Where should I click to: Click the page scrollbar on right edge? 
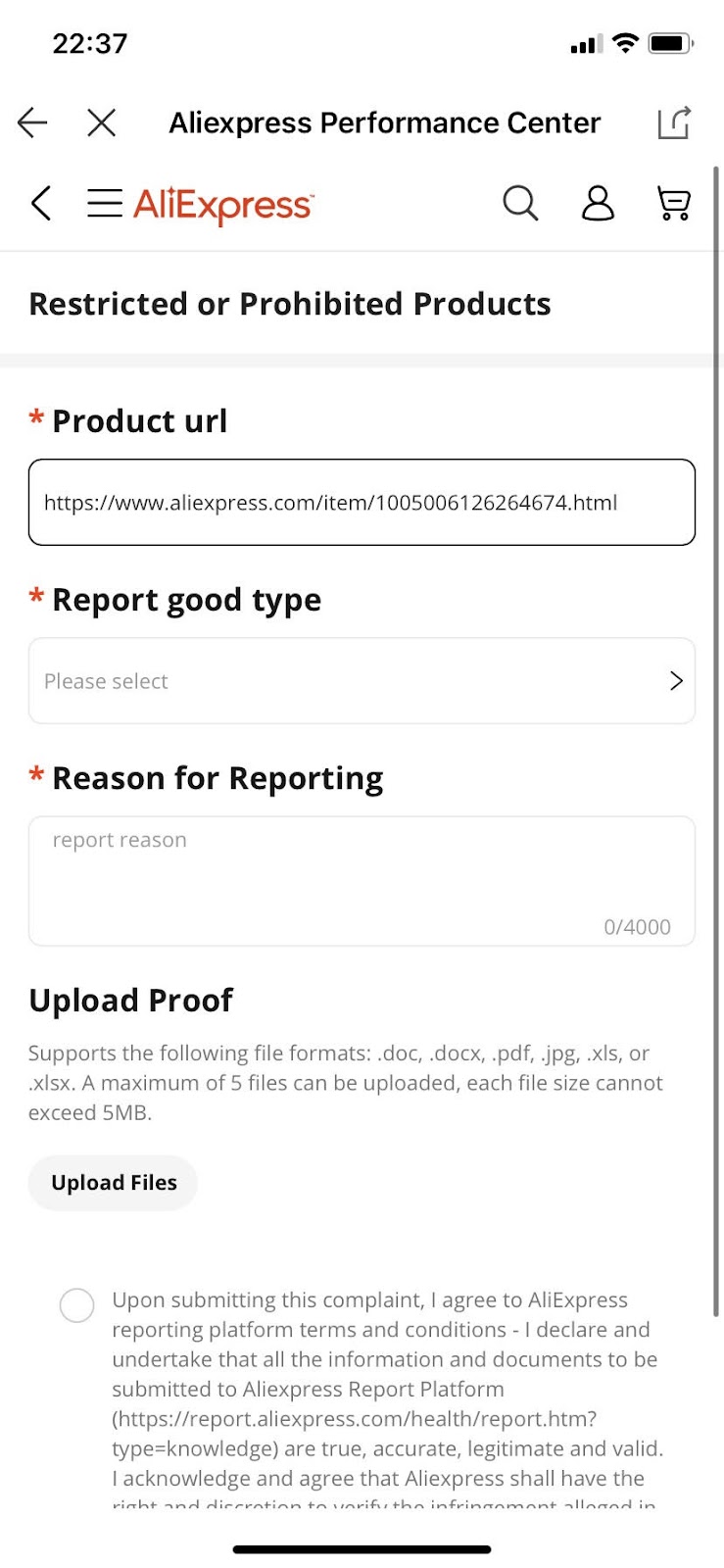pos(716,742)
